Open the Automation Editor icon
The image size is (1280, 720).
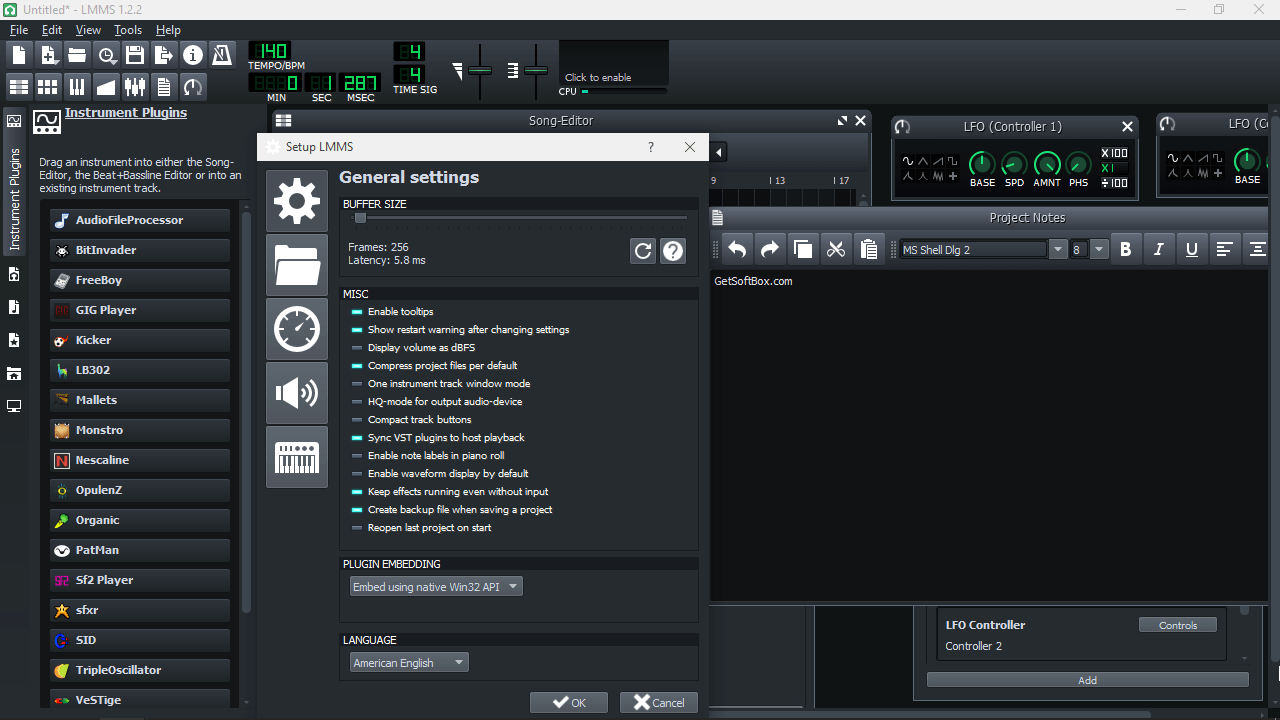pos(106,86)
